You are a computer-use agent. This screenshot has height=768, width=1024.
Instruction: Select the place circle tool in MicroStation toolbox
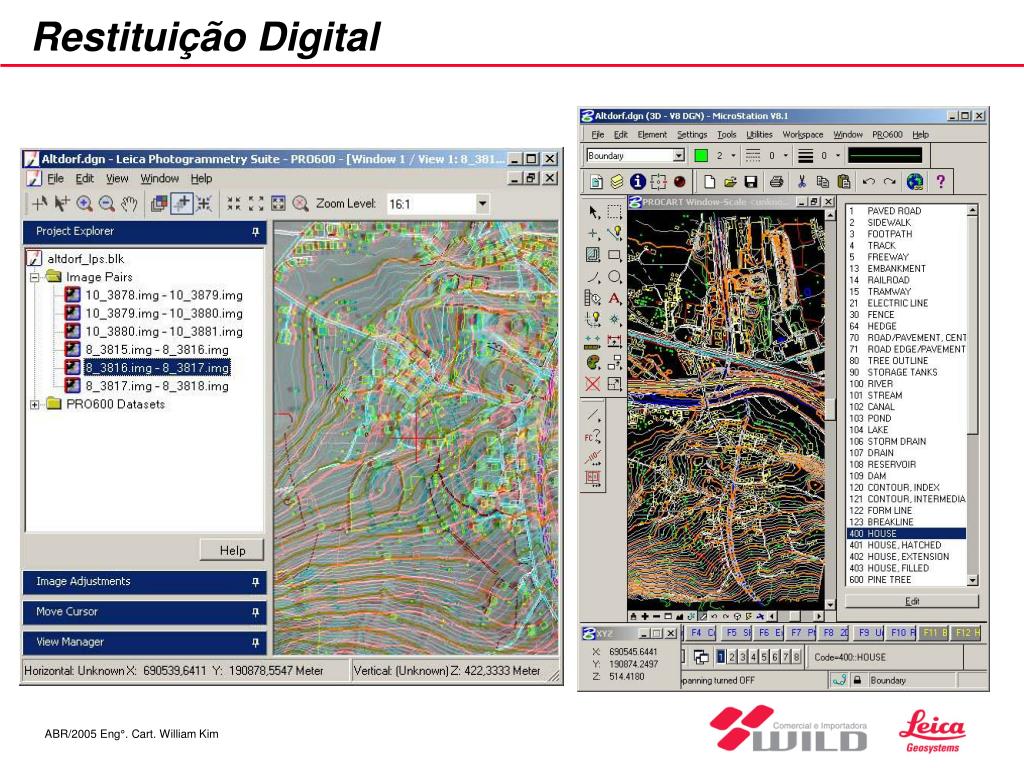coord(615,277)
